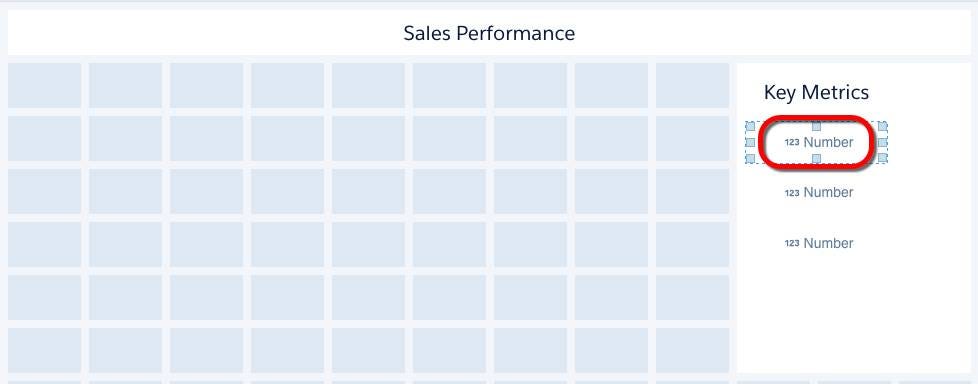Click the top-center resize handle of selected widget
978x384 pixels.
tap(816, 127)
